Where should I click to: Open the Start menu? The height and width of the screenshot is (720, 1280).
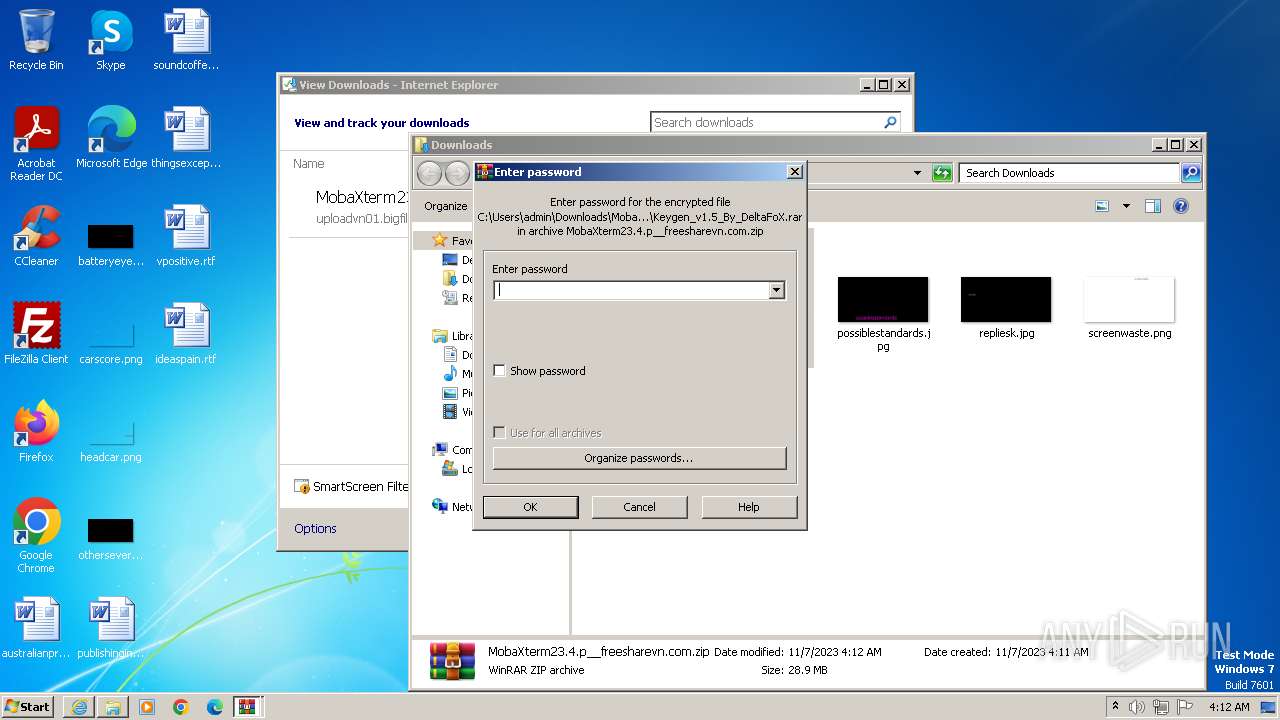point(27,707)
